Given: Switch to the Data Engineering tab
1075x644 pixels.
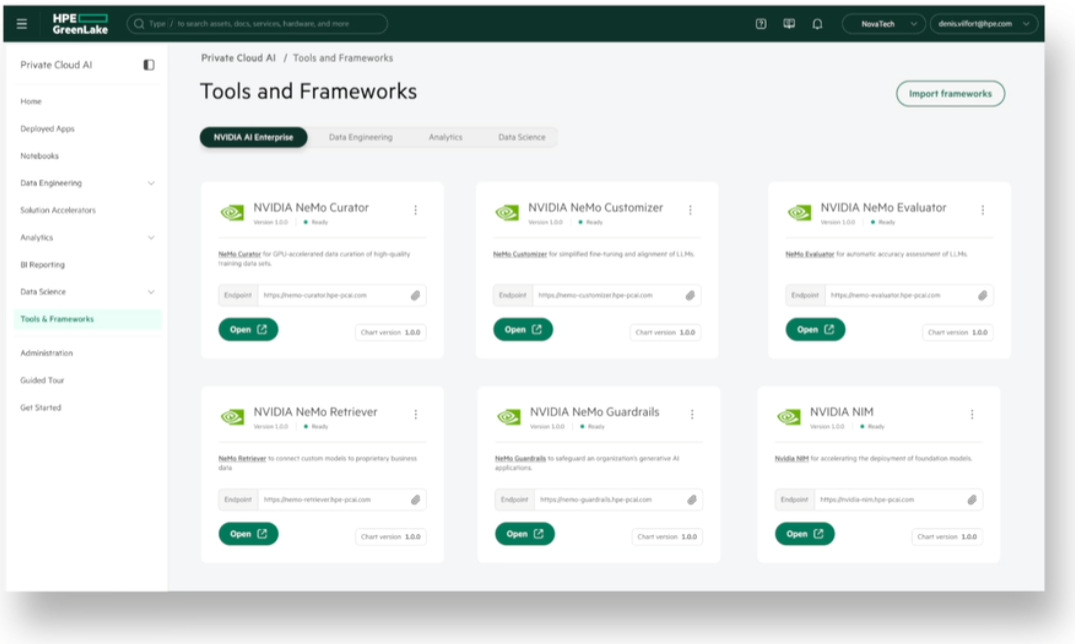Looking at the screenshot, I should click(x=361, y=137).
